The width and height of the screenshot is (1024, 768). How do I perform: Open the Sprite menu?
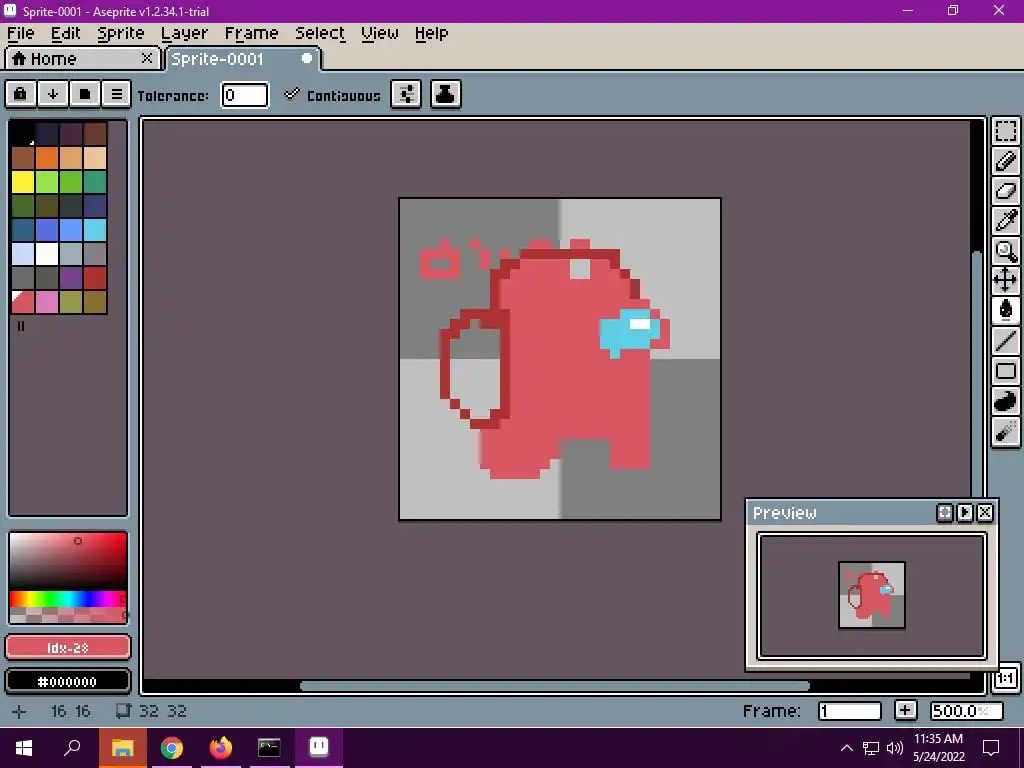coord(121,33)
